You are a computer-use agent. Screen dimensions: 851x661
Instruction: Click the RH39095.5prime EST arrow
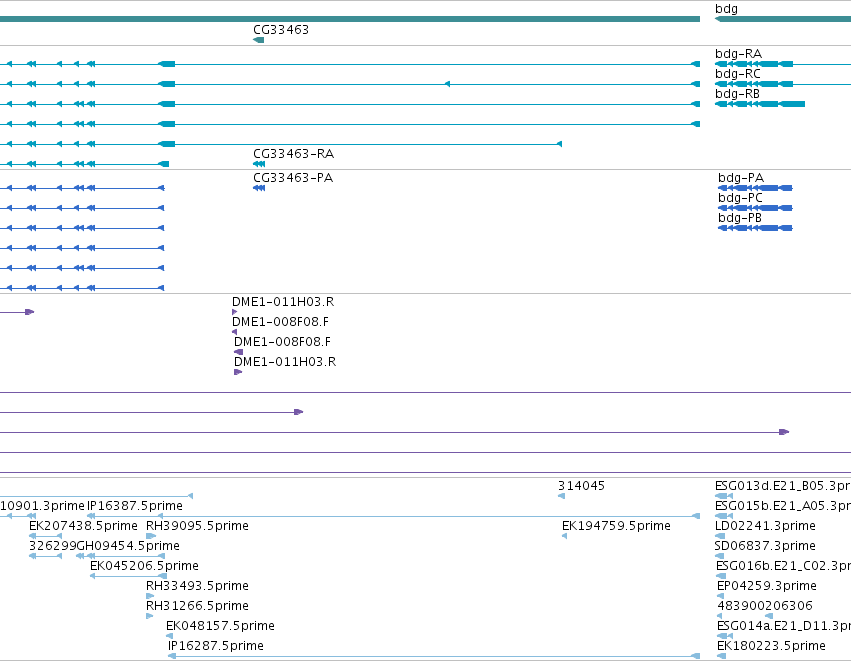click(x=151, y=536)
